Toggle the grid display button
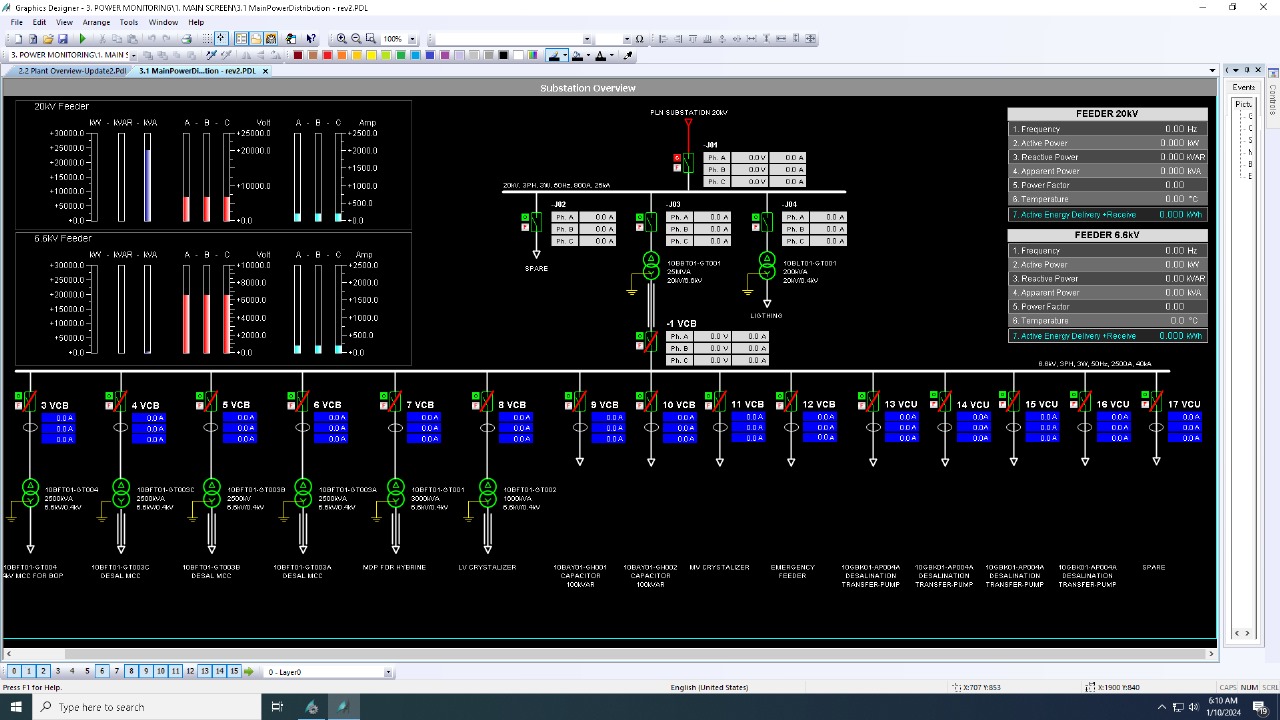 coord(206,38)
